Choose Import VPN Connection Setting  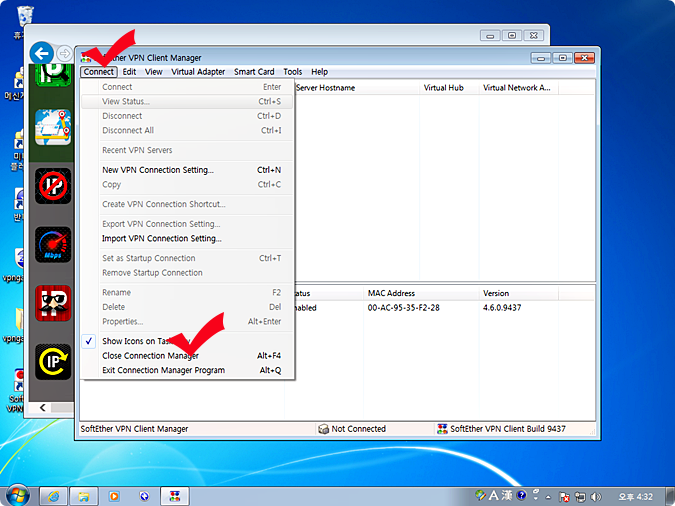click(188, 239)
